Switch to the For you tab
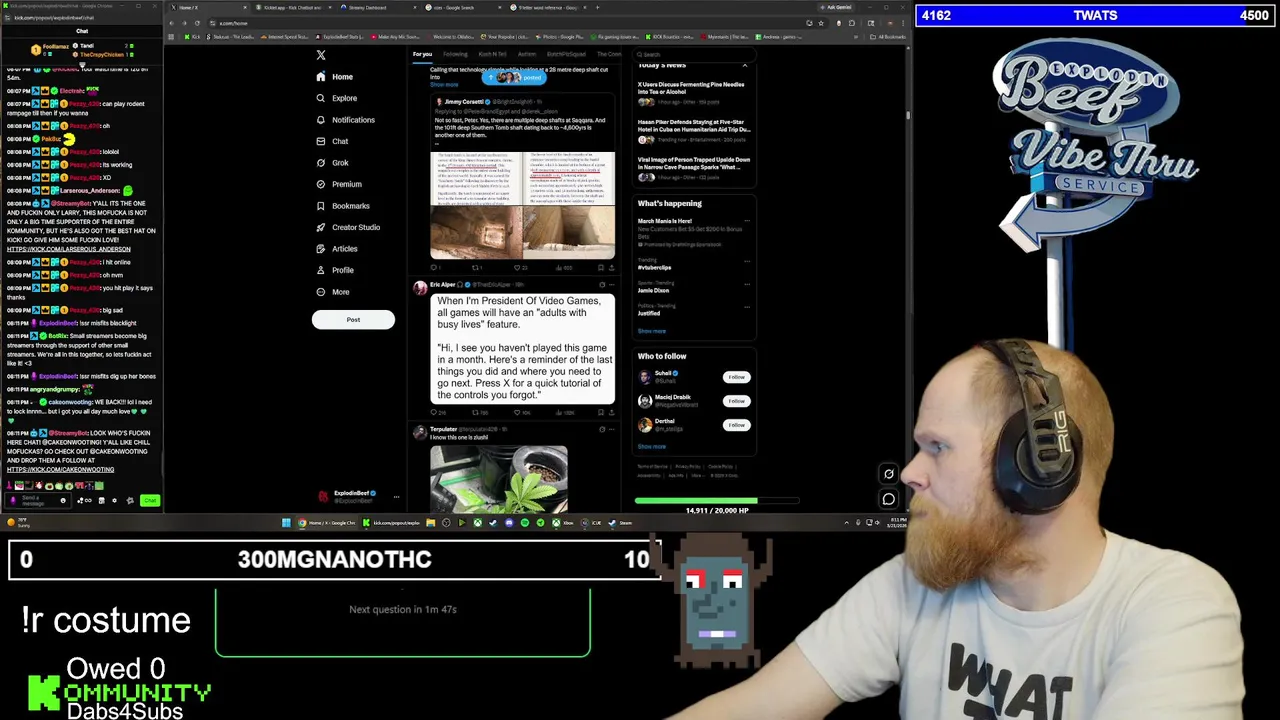1280x720 pixels. click(422, 54)
